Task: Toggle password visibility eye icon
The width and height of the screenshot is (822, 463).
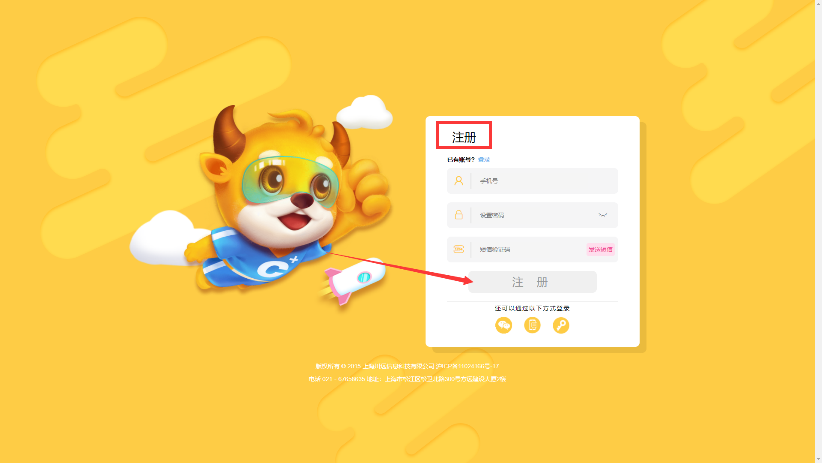Action: (603, 215)
